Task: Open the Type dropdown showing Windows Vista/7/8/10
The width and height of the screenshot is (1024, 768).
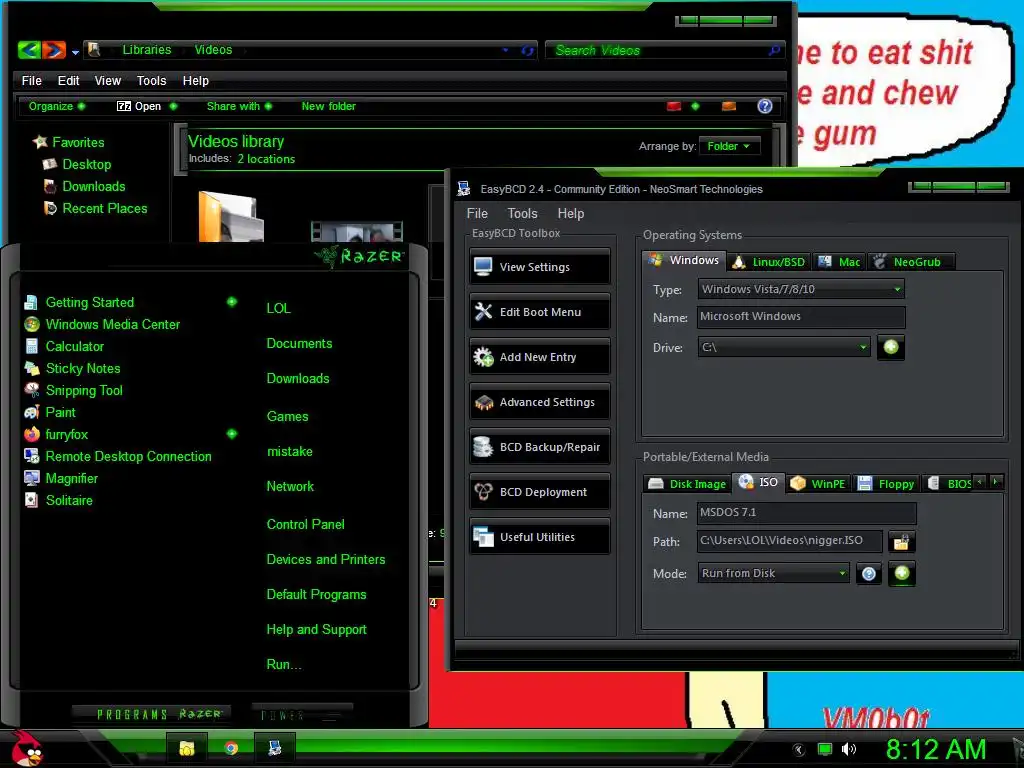Action: [801, 289]
